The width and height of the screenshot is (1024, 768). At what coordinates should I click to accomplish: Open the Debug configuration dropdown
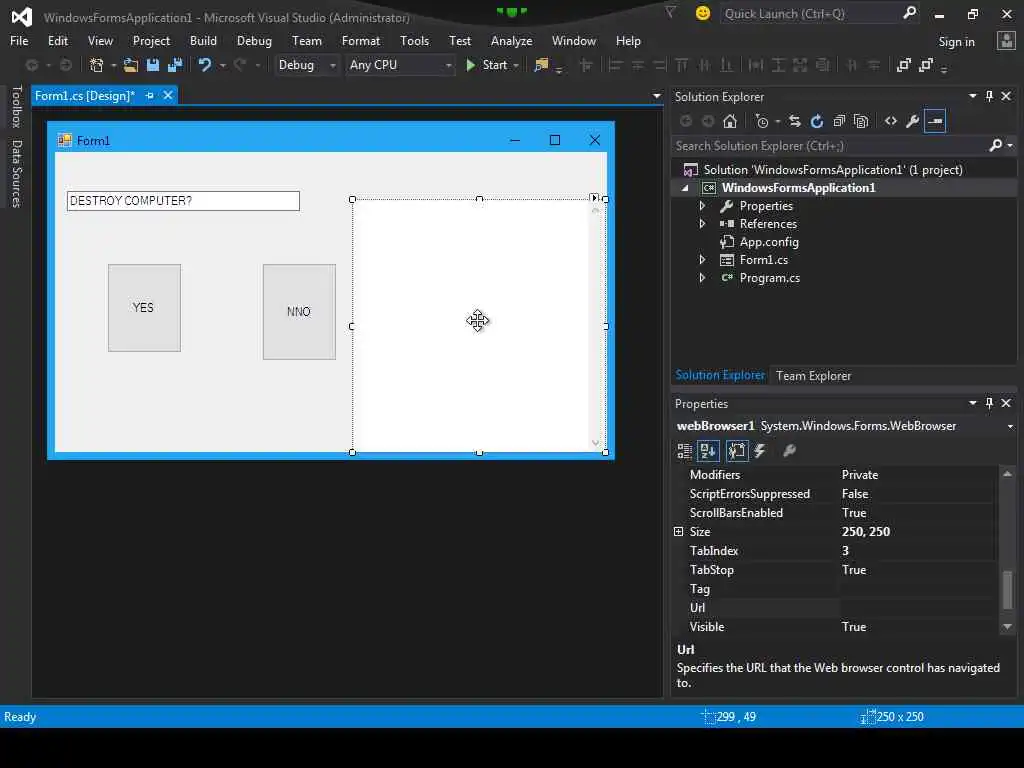click(332, 65)
